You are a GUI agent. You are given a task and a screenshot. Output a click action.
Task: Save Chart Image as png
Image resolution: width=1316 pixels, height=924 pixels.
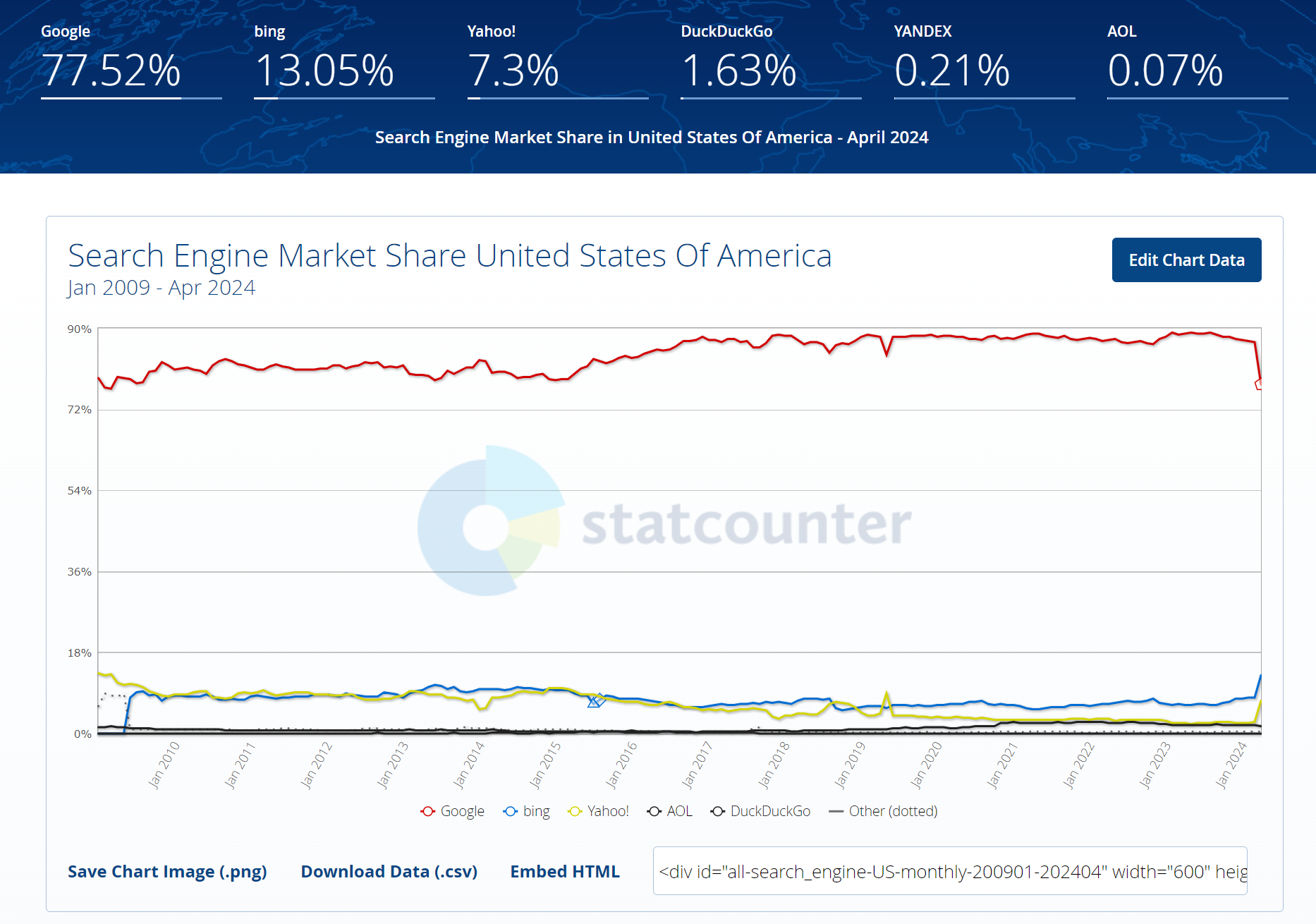[167, 872]
